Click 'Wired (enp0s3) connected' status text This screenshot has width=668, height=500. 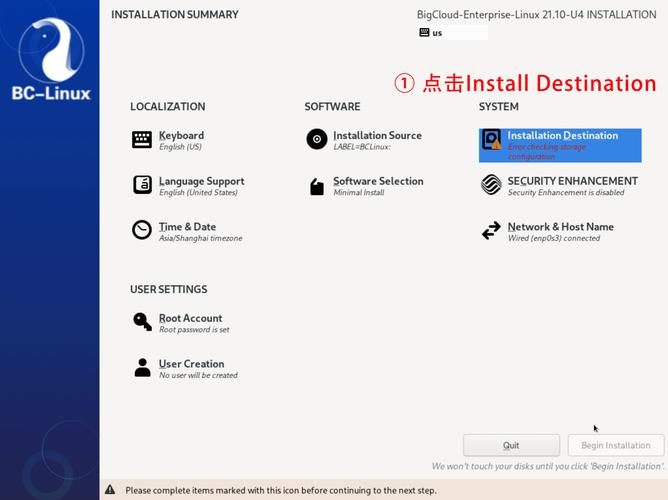[553, 239]
